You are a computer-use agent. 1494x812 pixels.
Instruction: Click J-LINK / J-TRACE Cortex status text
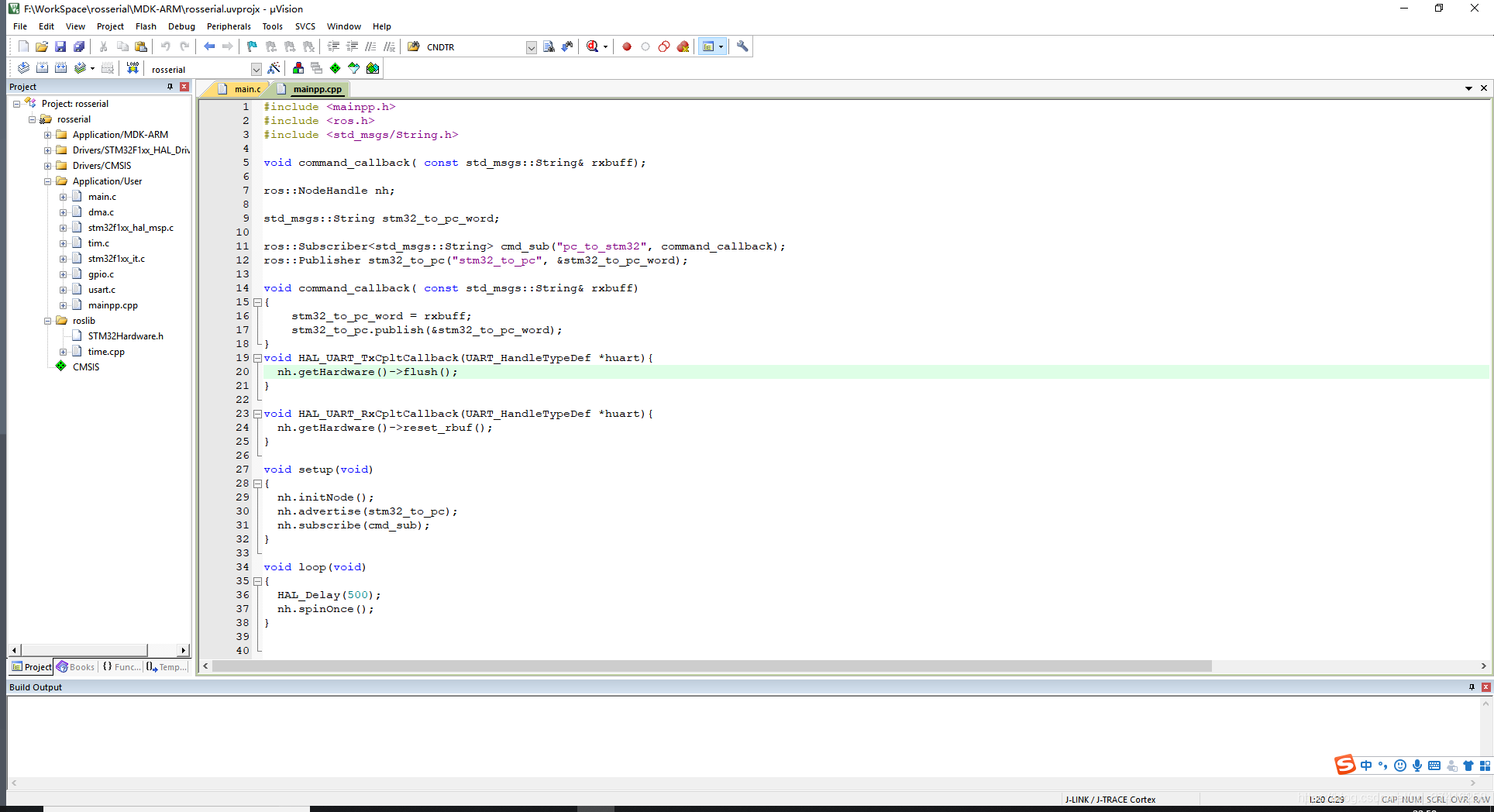pyautogui.click(x=1110, y=800)
